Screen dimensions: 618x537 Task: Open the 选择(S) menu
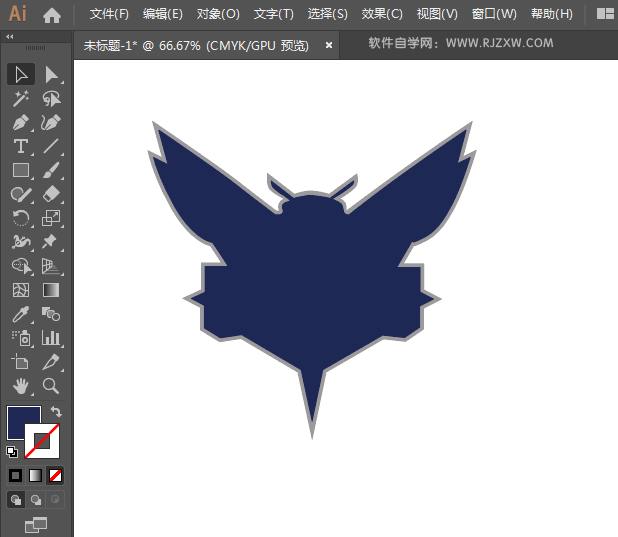click(x=328, y=14)
